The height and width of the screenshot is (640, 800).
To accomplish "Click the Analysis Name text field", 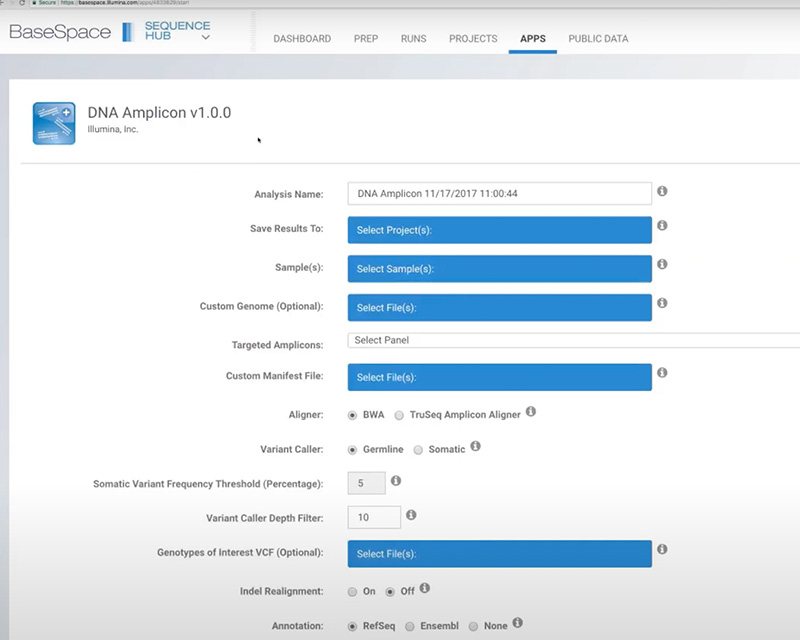I will [499, 194].
